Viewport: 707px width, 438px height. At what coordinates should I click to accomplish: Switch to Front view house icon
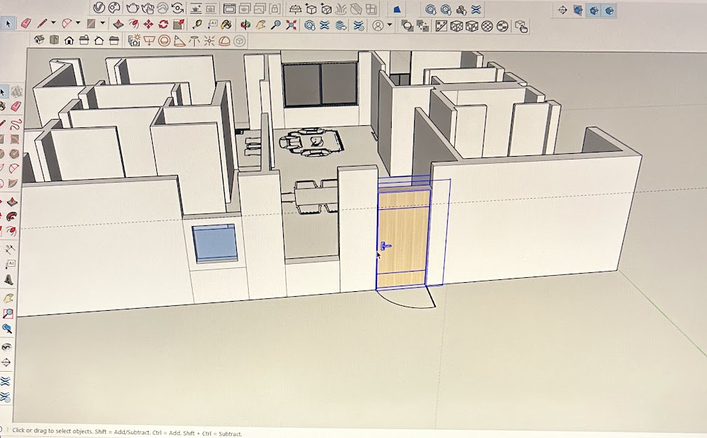coord(69,41)
